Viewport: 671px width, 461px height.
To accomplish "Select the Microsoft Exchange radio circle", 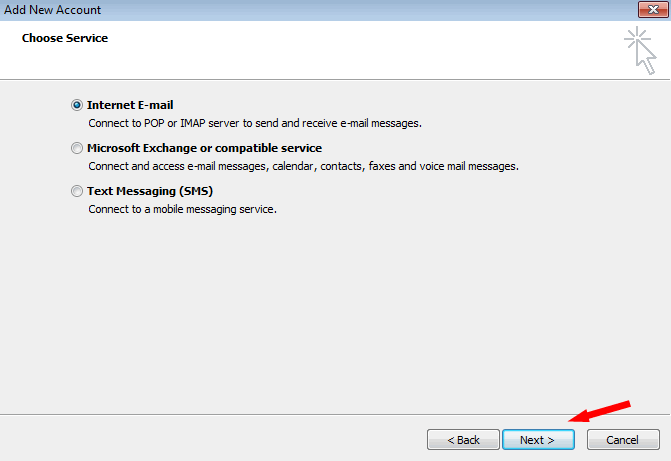I will (77, 148).
